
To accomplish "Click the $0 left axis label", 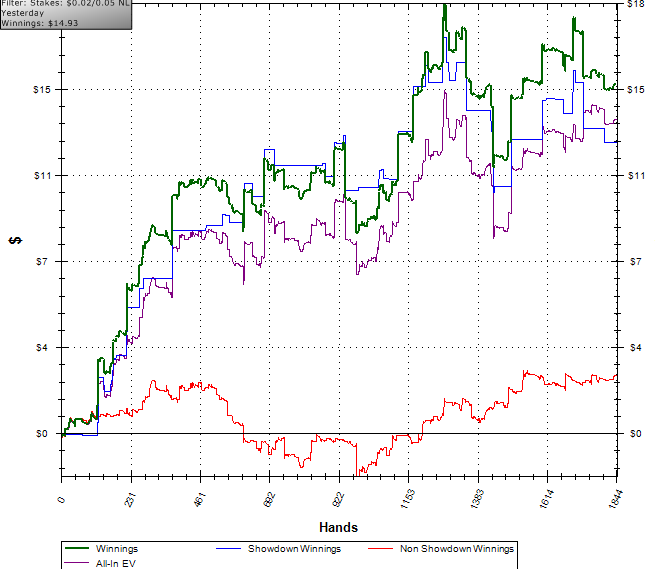I will (42, 434).
